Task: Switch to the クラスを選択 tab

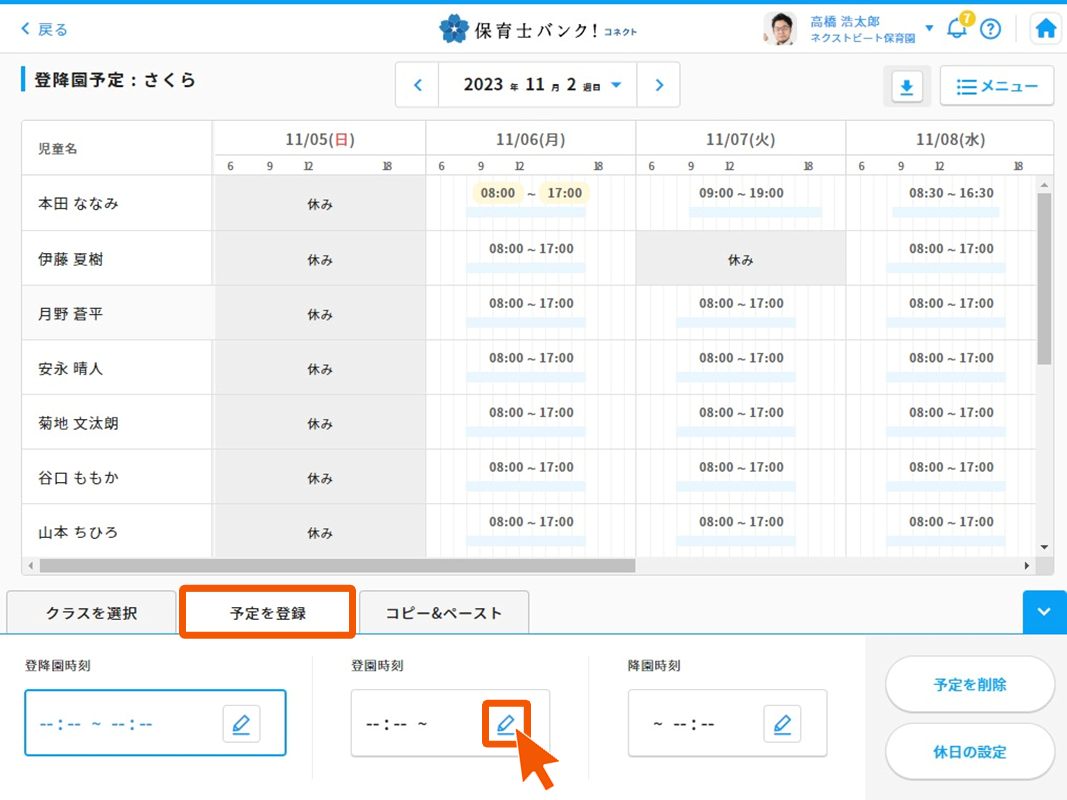Action: (91, 613)
